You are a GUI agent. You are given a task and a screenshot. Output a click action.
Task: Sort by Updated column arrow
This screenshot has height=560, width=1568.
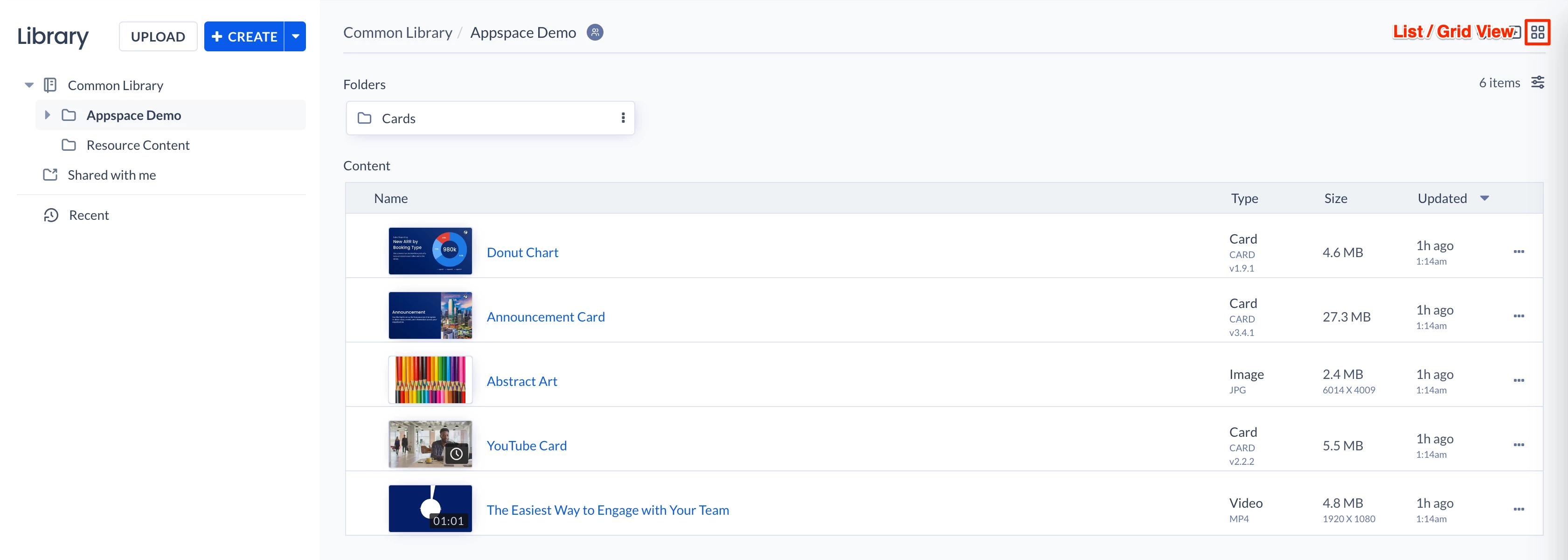click(x=1484, y=199)
